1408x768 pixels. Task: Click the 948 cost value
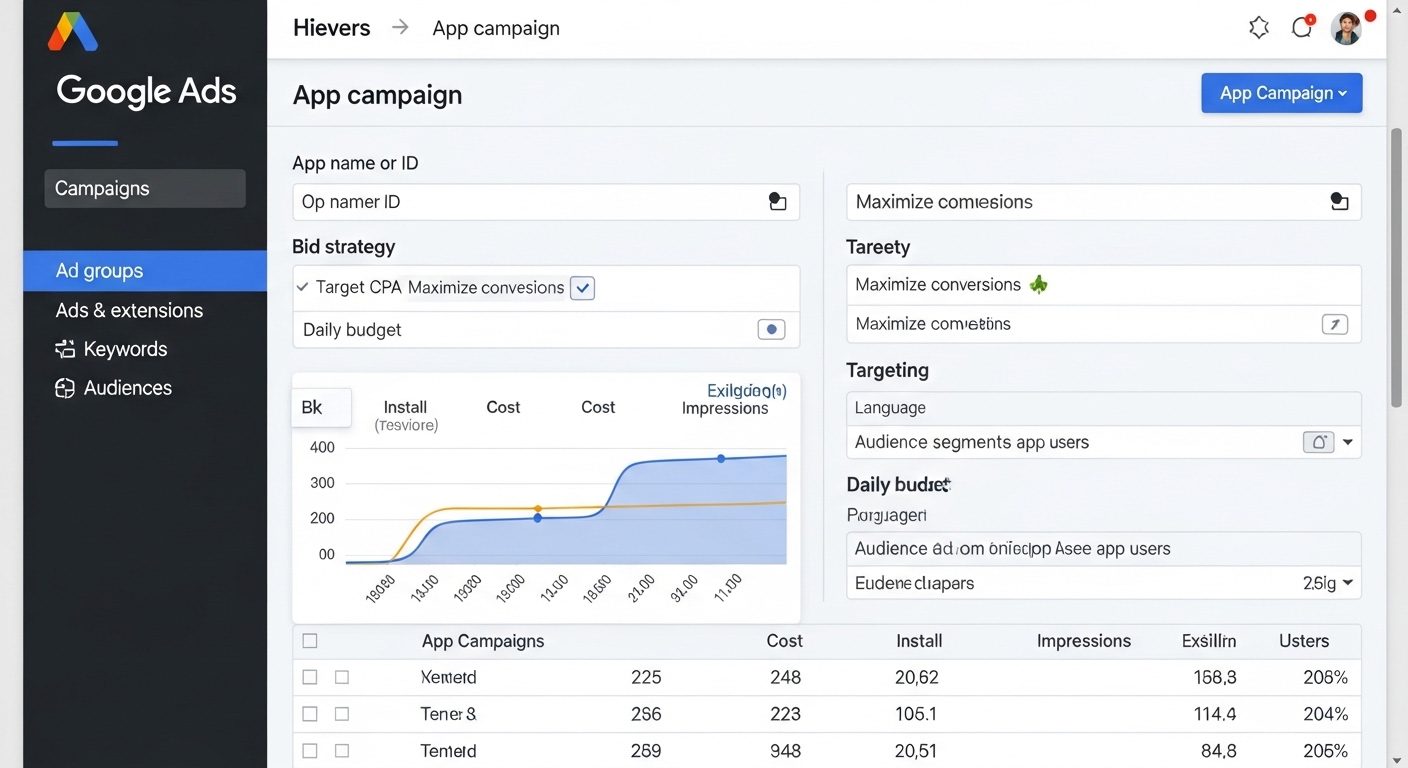(x=786, y=751)
